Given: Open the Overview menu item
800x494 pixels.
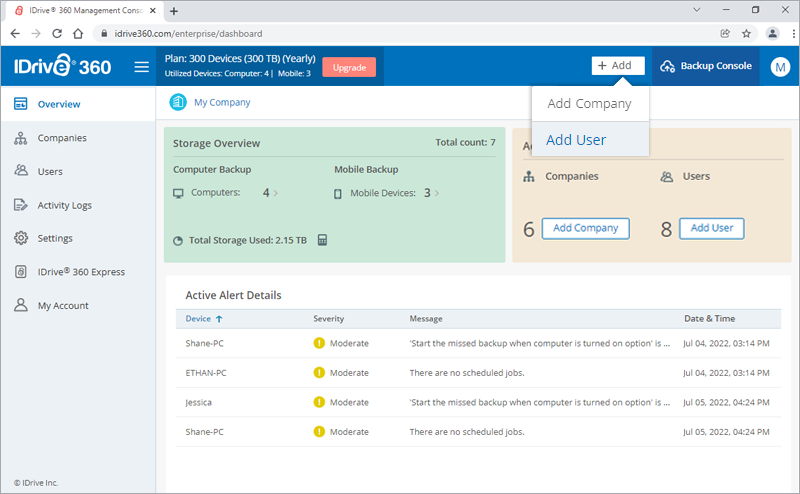Looking at the screenshot, I should [78, 104].
